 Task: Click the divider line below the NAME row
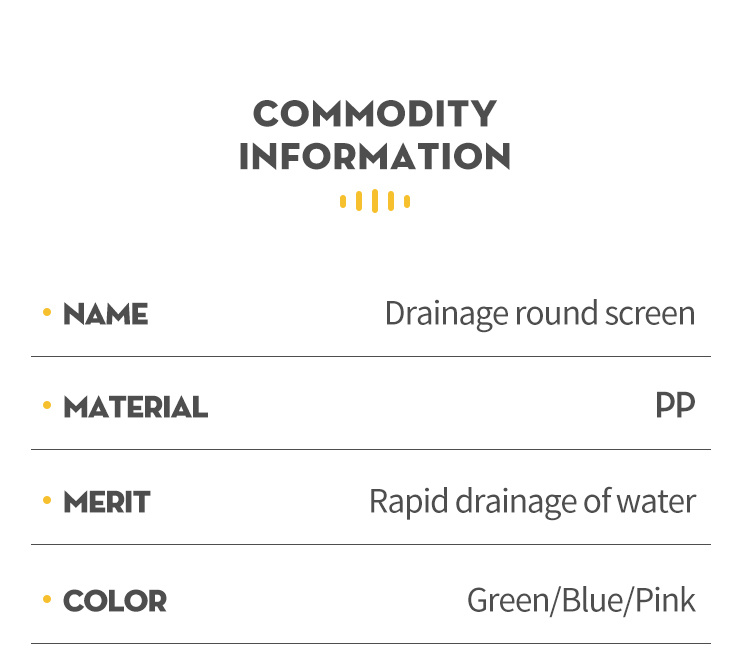pos(371,356)
